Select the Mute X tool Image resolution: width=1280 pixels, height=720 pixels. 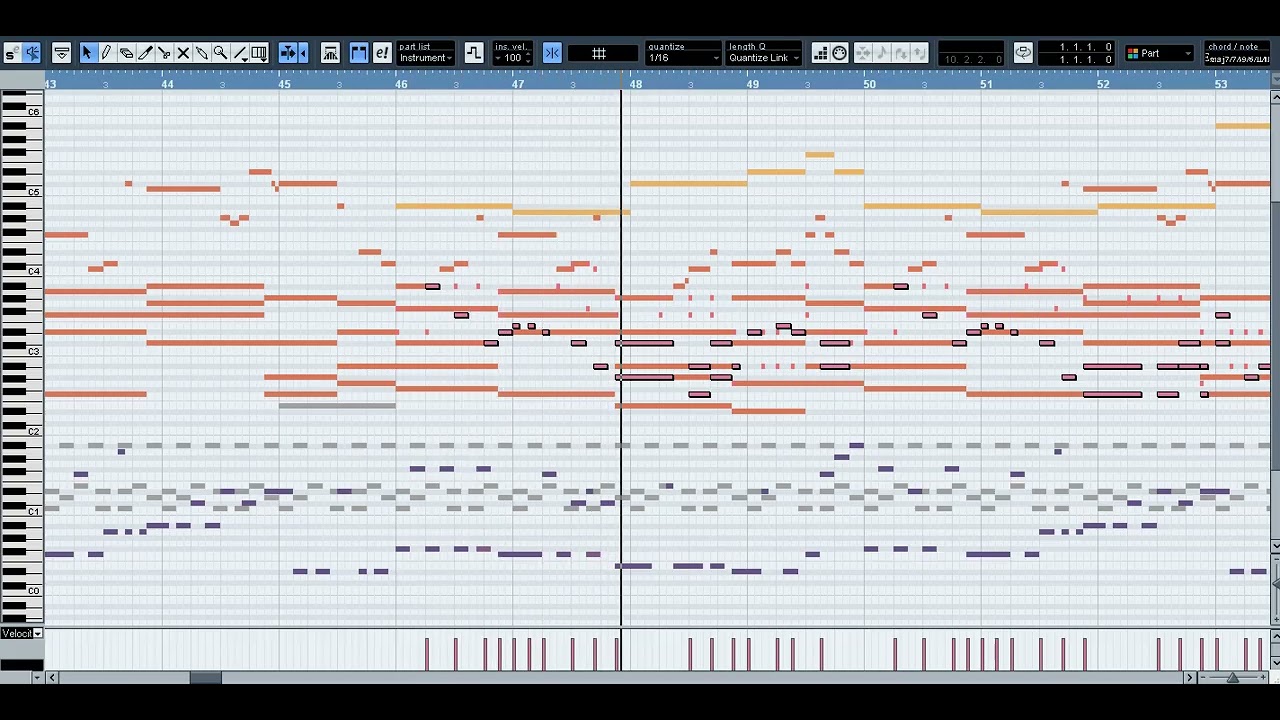[x=183, y=53]
